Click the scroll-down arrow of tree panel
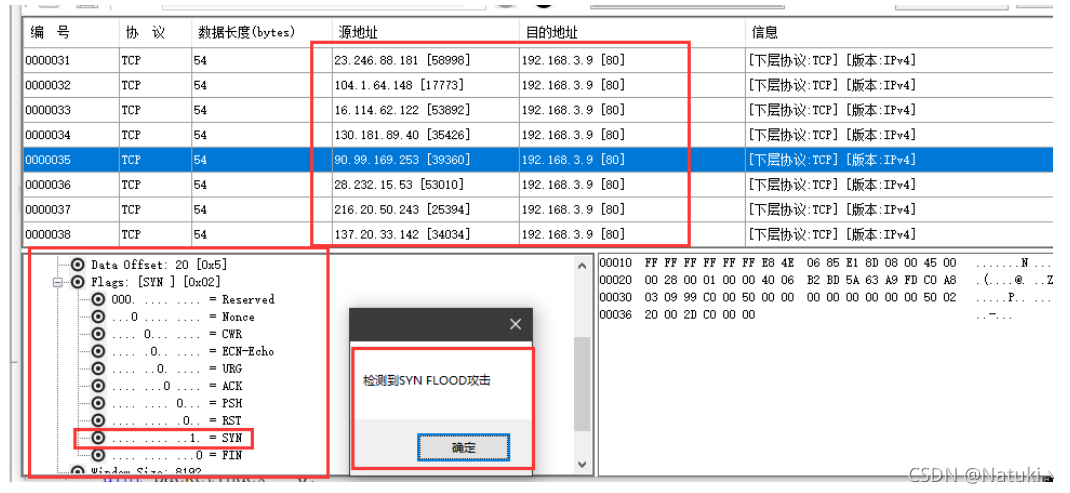This screenshot has width=1070, height=493. (581, 464)
